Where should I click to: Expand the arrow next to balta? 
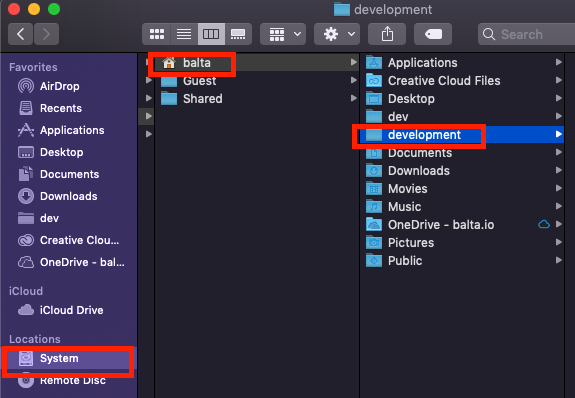(354, 62)
